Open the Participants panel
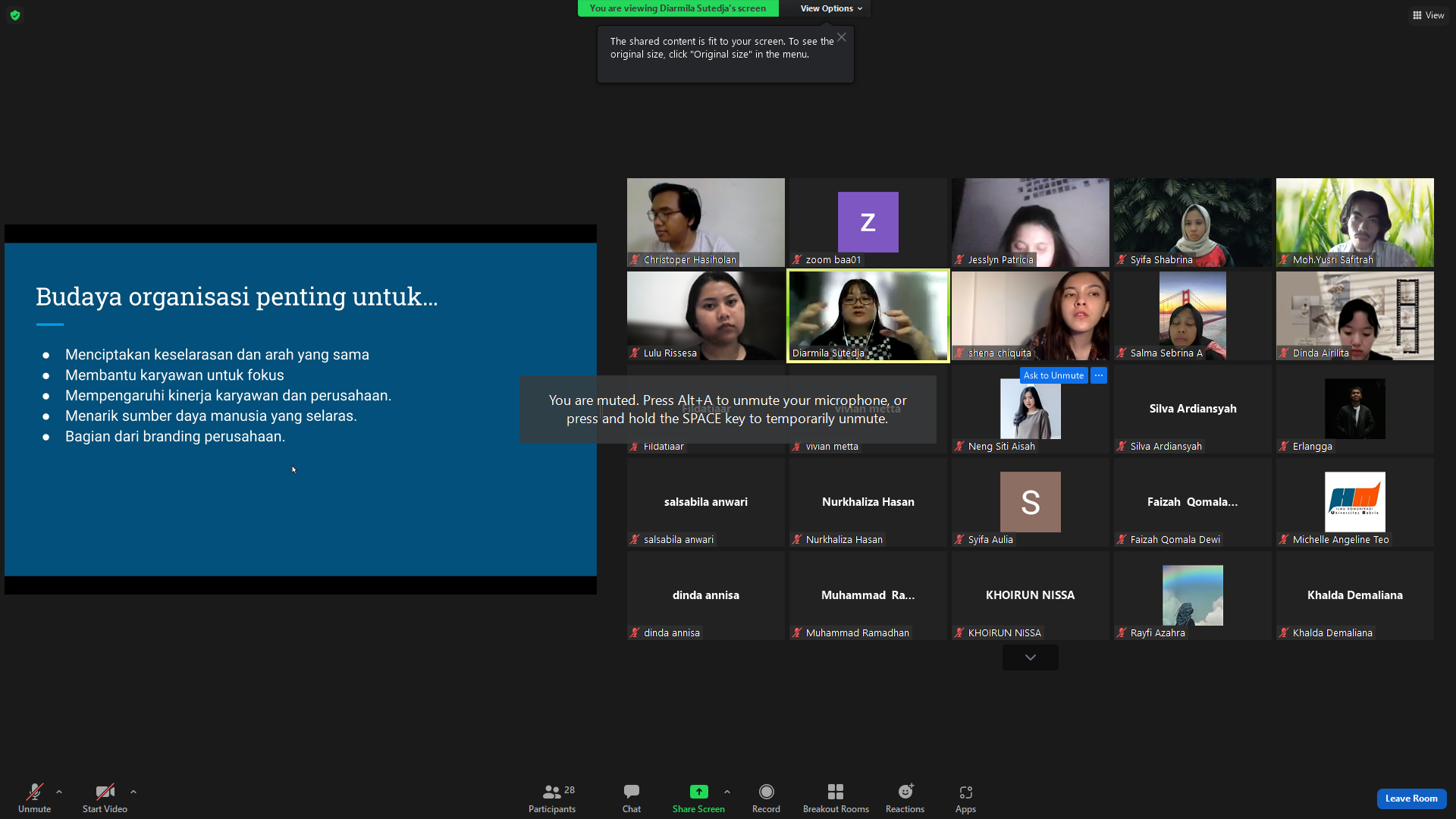Viewport: 1456px width, 819px height. tap(552, 798)
